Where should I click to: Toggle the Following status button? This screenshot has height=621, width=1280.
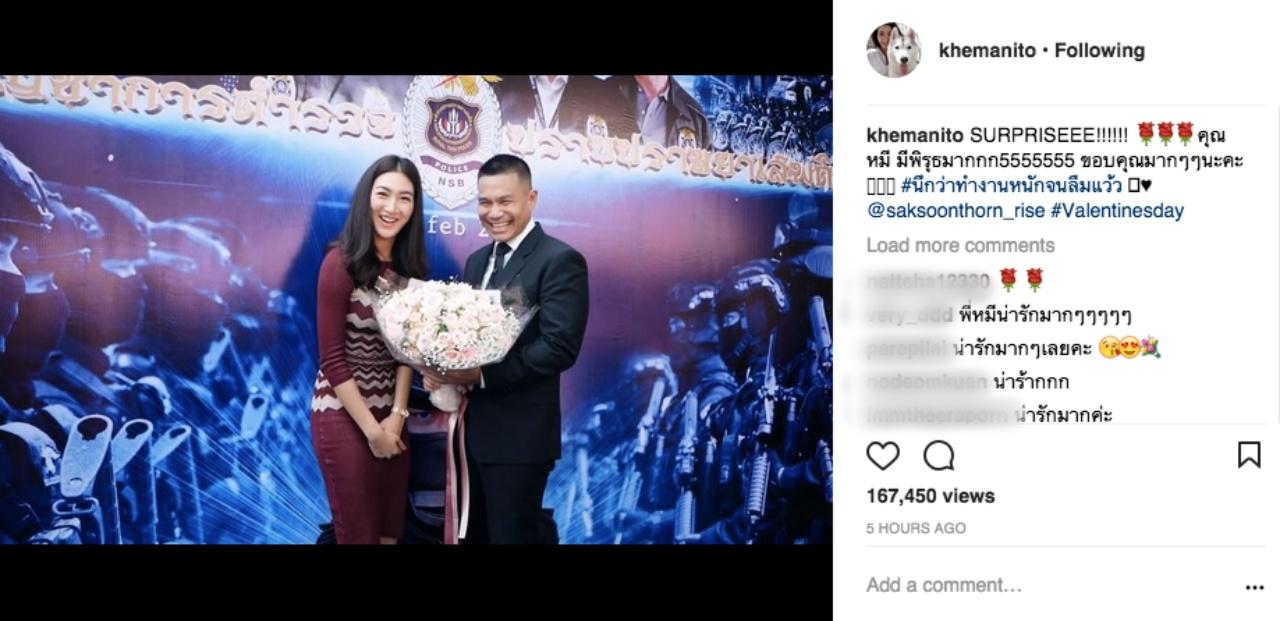[1099, 50]
